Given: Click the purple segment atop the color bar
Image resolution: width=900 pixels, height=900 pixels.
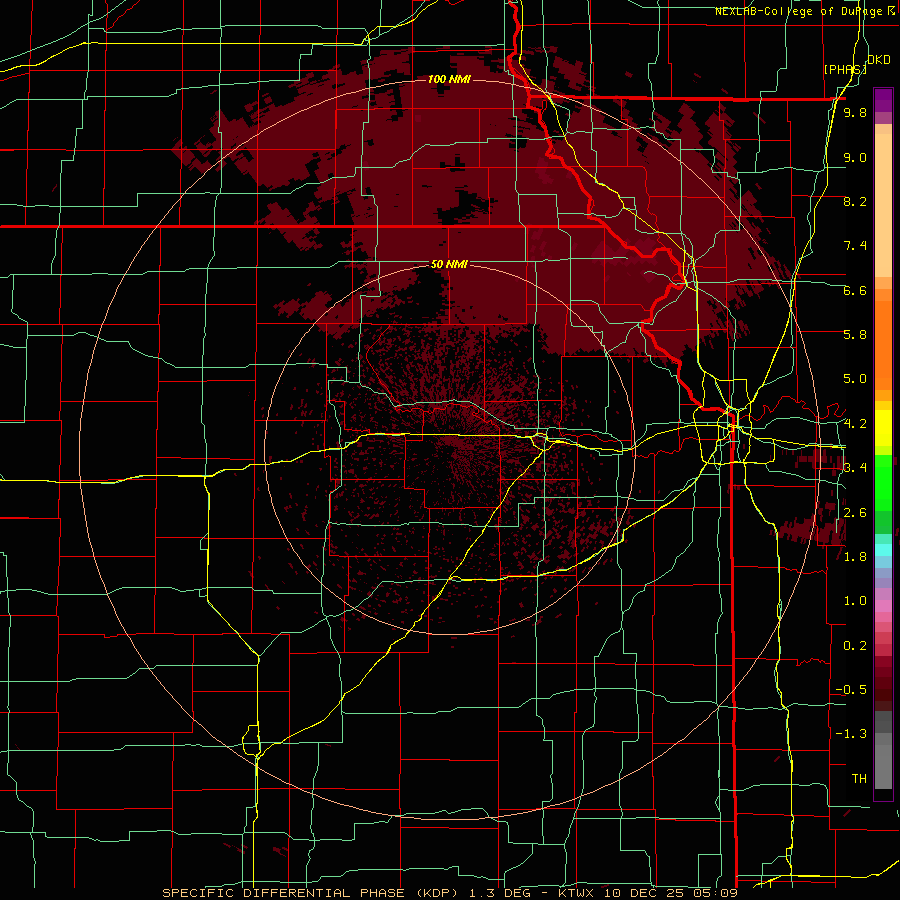Looking at the screenshot, I should 883,100.
